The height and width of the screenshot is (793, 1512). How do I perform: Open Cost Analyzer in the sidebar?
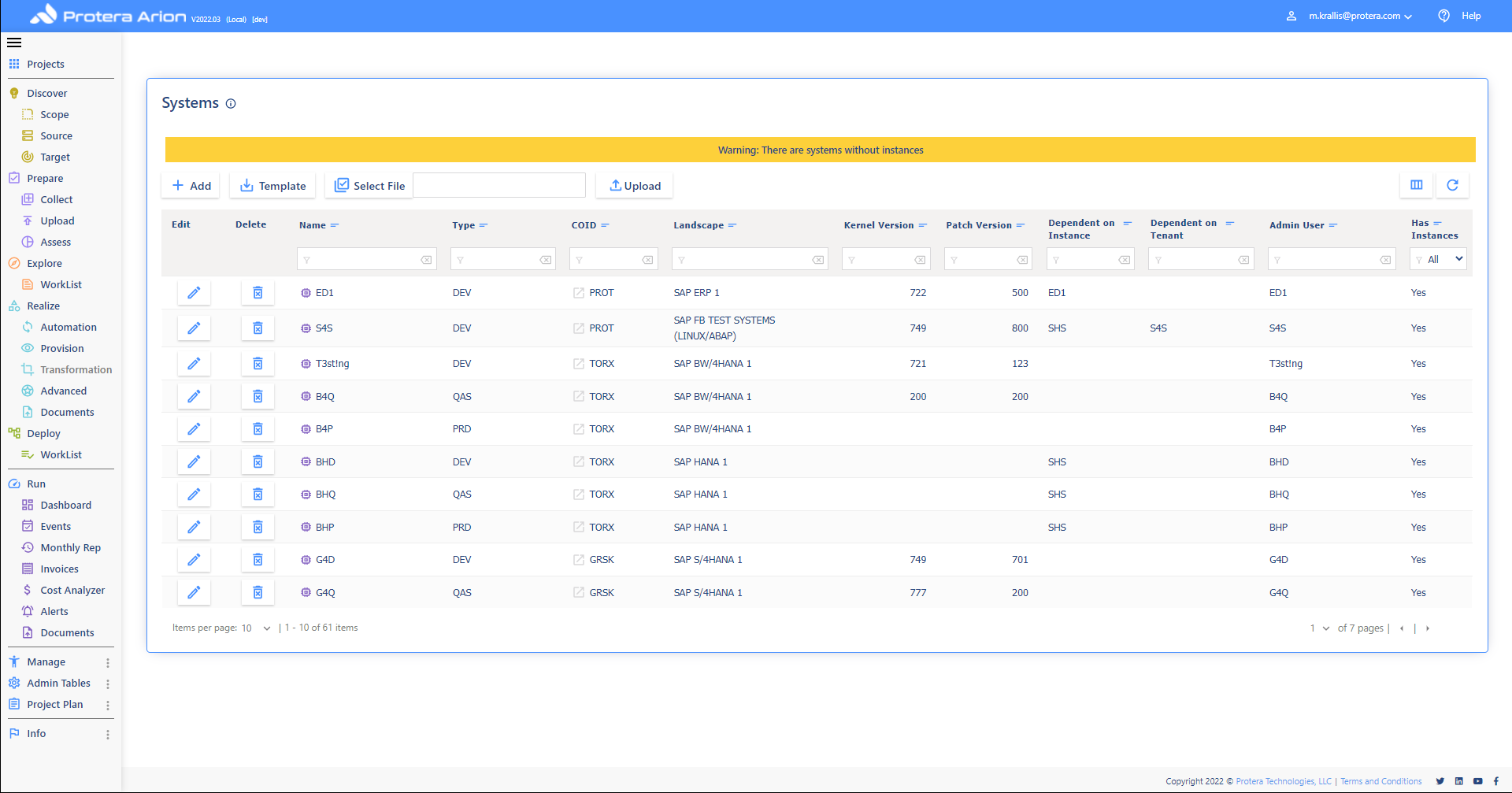click(72, 590)
